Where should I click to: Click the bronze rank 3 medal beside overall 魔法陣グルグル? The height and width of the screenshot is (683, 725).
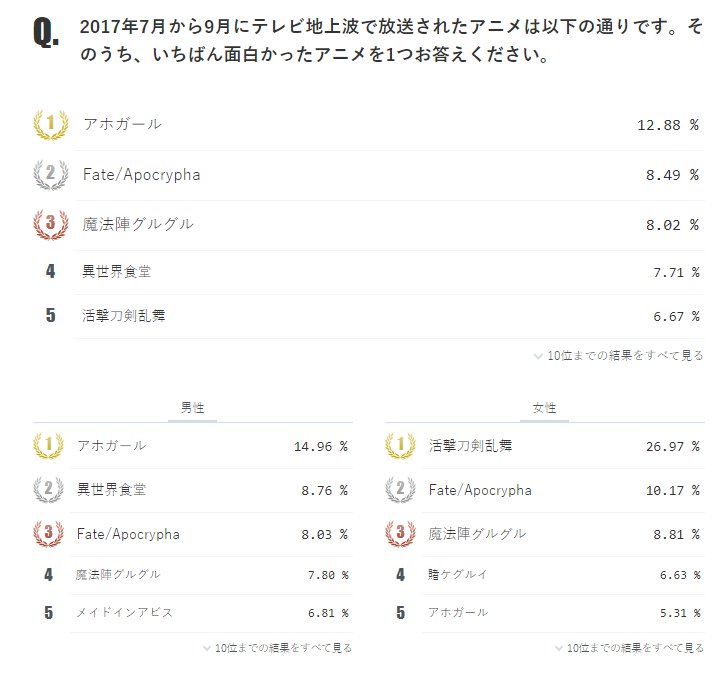coord(50,225)
